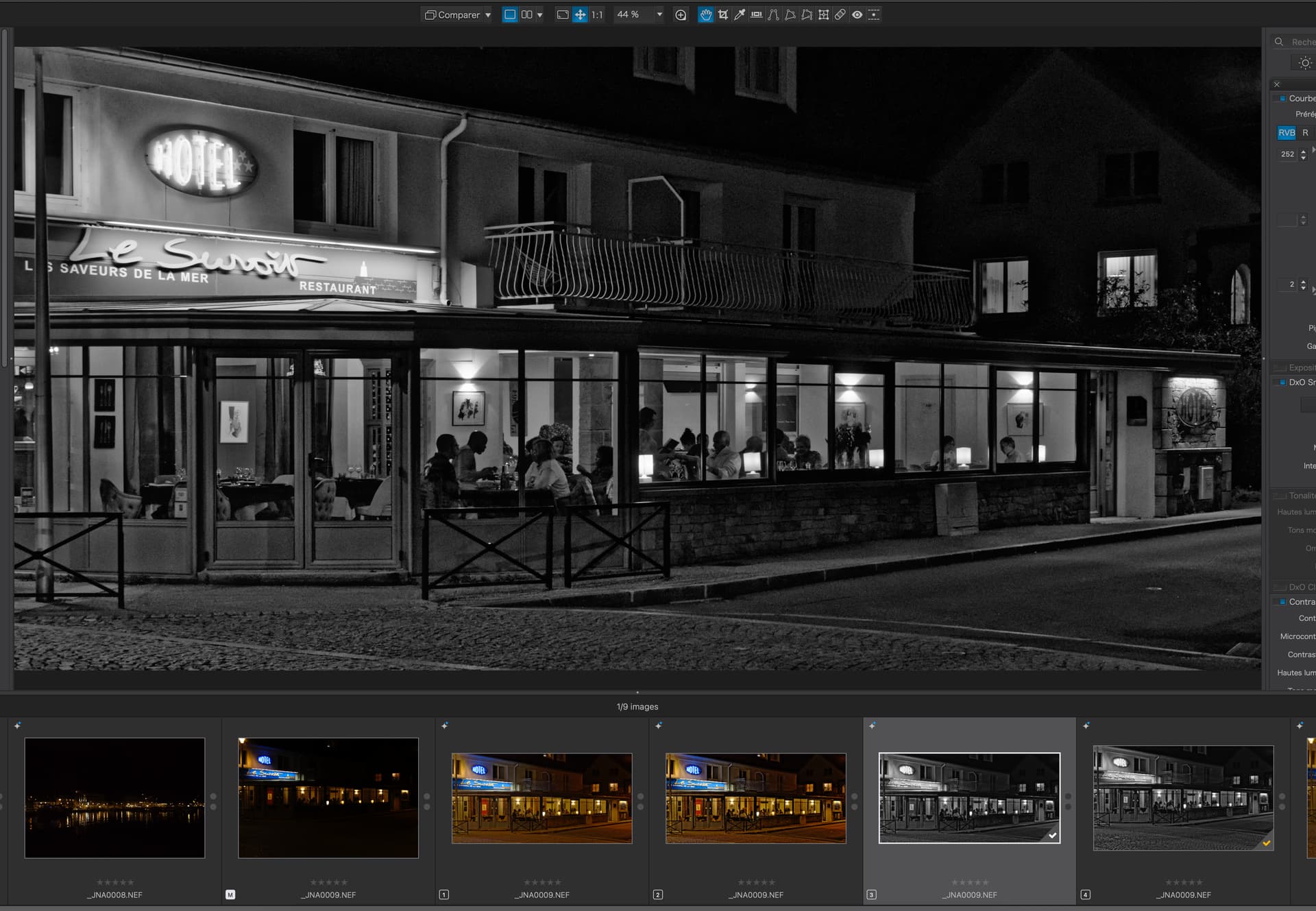Select the 8-point perspective tool
The width and height of the screenshot is (1316, 911).
click(x=807, y=14)
